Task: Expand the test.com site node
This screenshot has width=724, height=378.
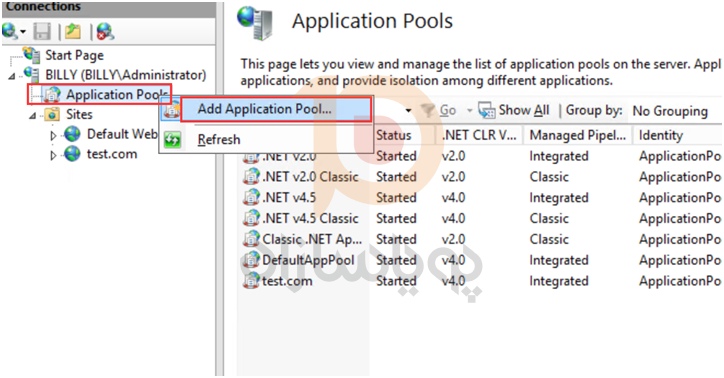Action: [53, 155]
